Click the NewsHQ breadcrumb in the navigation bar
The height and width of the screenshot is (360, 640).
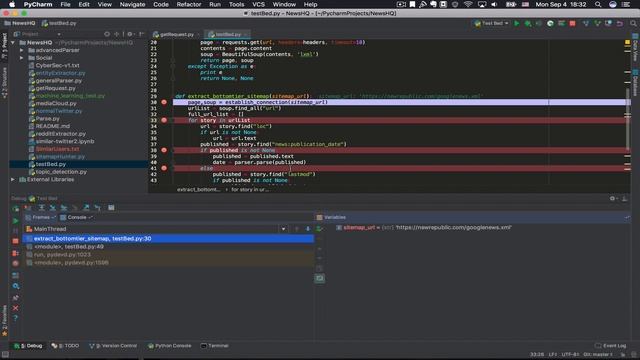pyautogui.click(x=20, y=23)
